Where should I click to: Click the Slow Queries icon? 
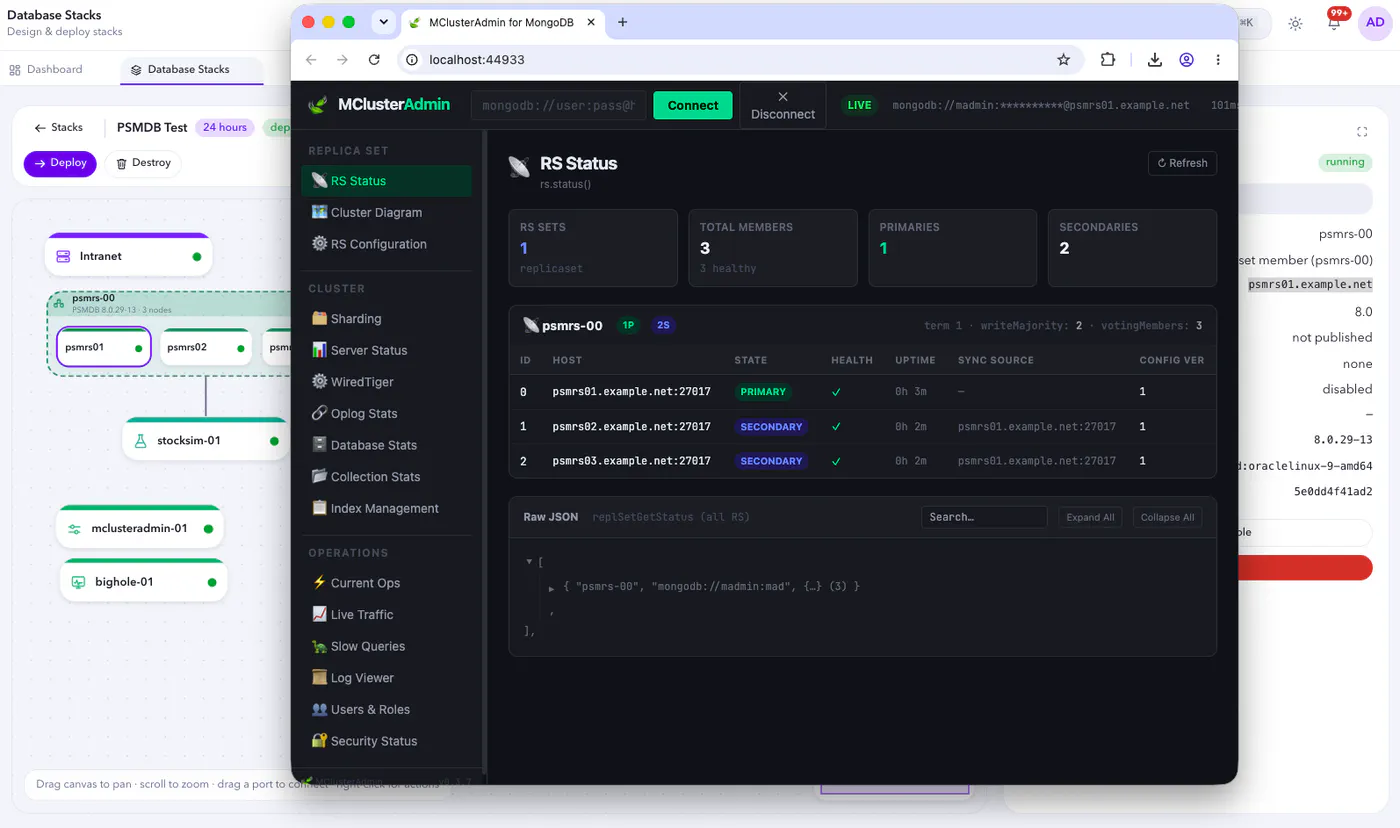pos(319,646)
